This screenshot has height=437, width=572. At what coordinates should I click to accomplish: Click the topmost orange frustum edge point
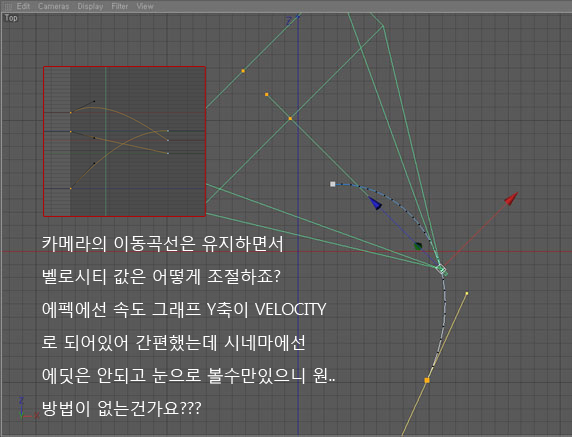coord(243,71)
